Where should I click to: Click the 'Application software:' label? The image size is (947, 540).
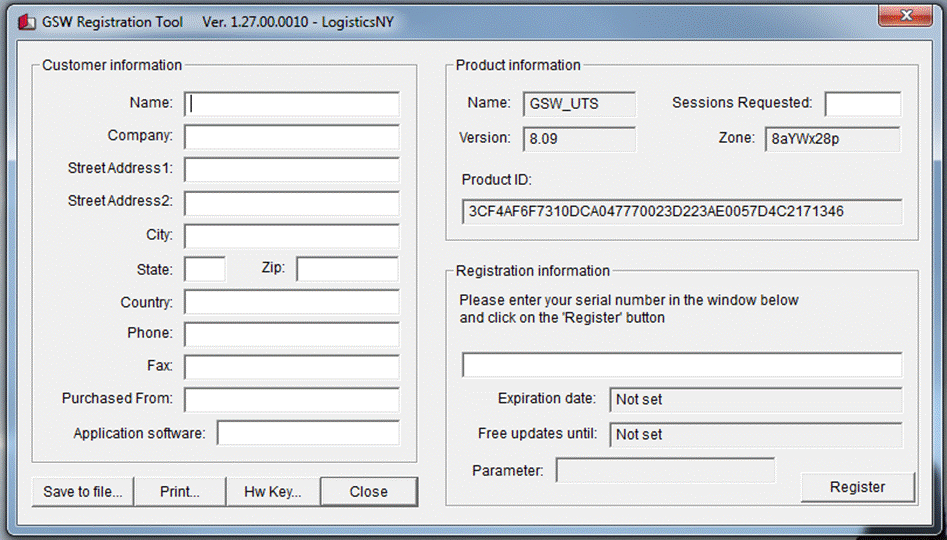click(140, 434)
